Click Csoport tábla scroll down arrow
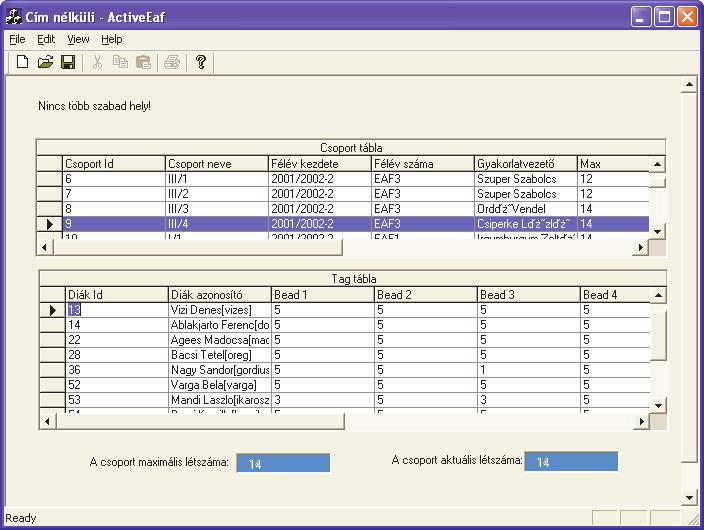Viewport: 704px width, 530px height. tap(657, 231)
